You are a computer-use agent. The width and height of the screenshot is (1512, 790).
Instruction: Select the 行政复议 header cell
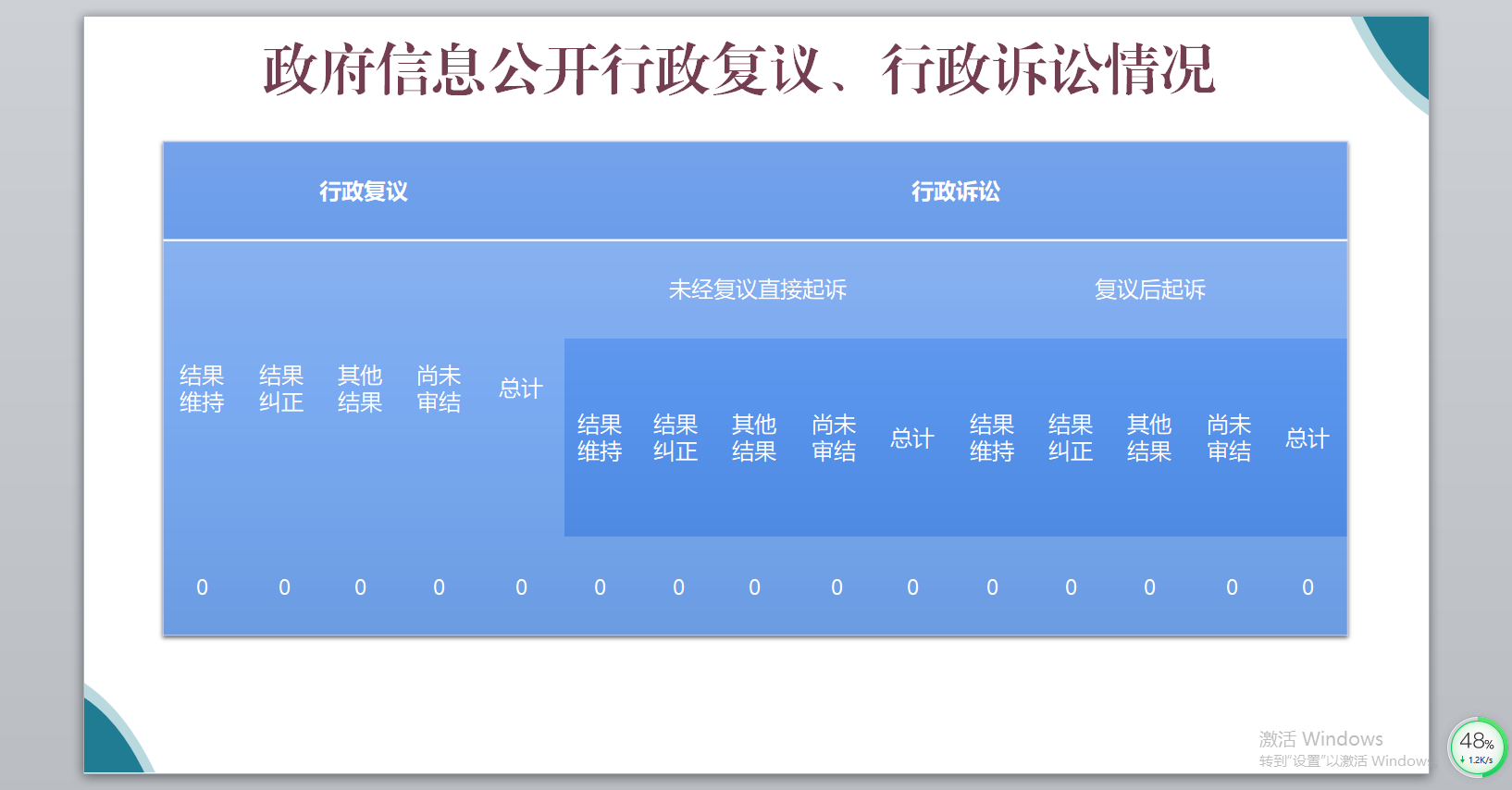click(x=363, y=191)
